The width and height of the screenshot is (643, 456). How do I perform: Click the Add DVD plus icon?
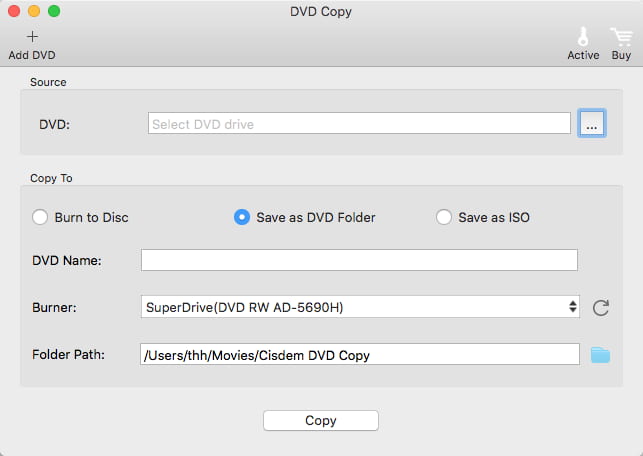pyautogui.click(x=32, y=36)
